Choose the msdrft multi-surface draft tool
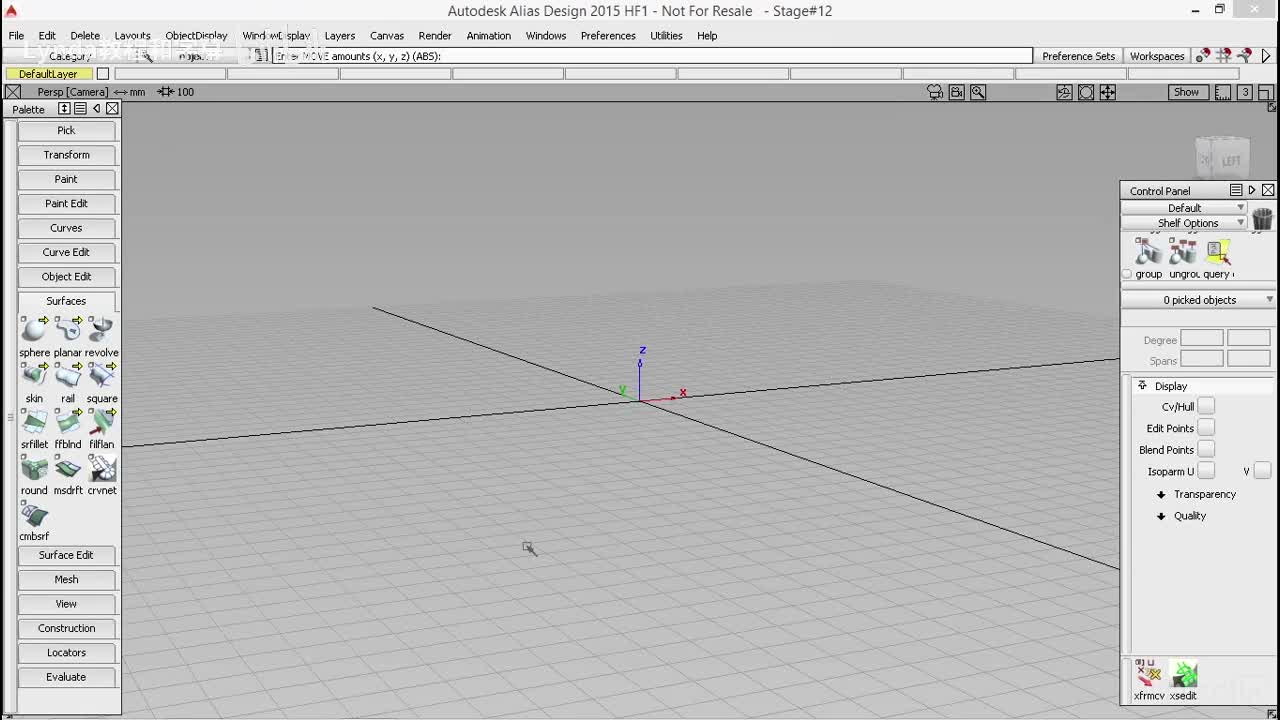The height and width of the screenshot is (720, 1280). (68, 467)
